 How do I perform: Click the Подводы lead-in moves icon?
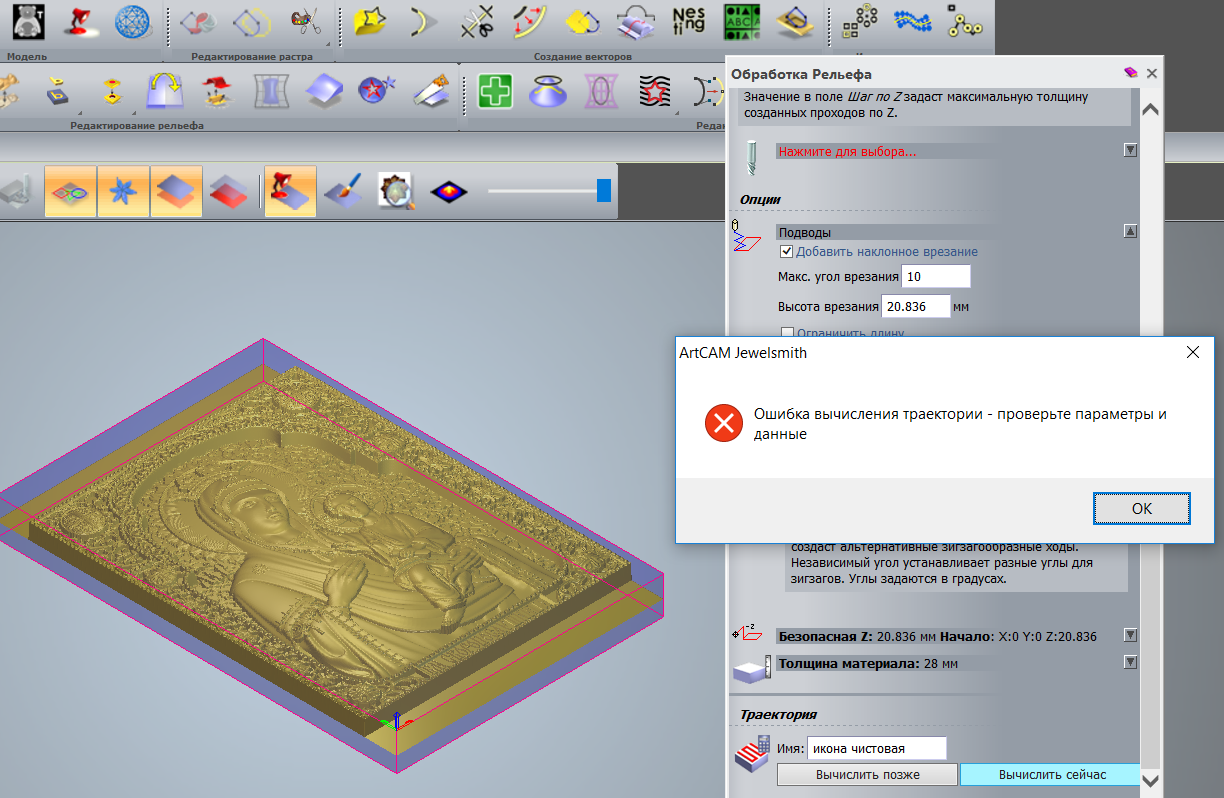746,236
